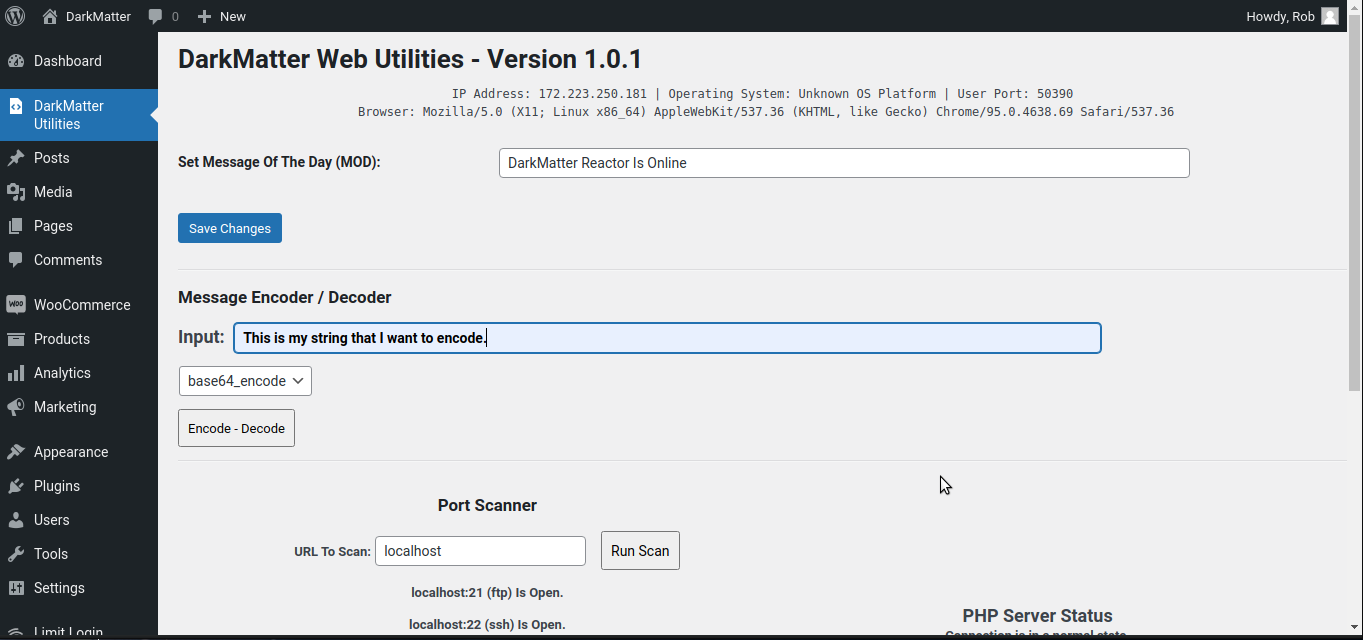
Task: Click the Browser user agent line
Action: click(766, 112)
